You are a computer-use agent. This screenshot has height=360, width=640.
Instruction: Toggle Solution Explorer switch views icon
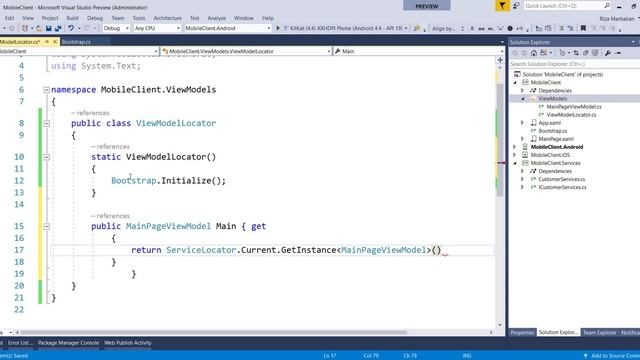[x=544, y=53]
